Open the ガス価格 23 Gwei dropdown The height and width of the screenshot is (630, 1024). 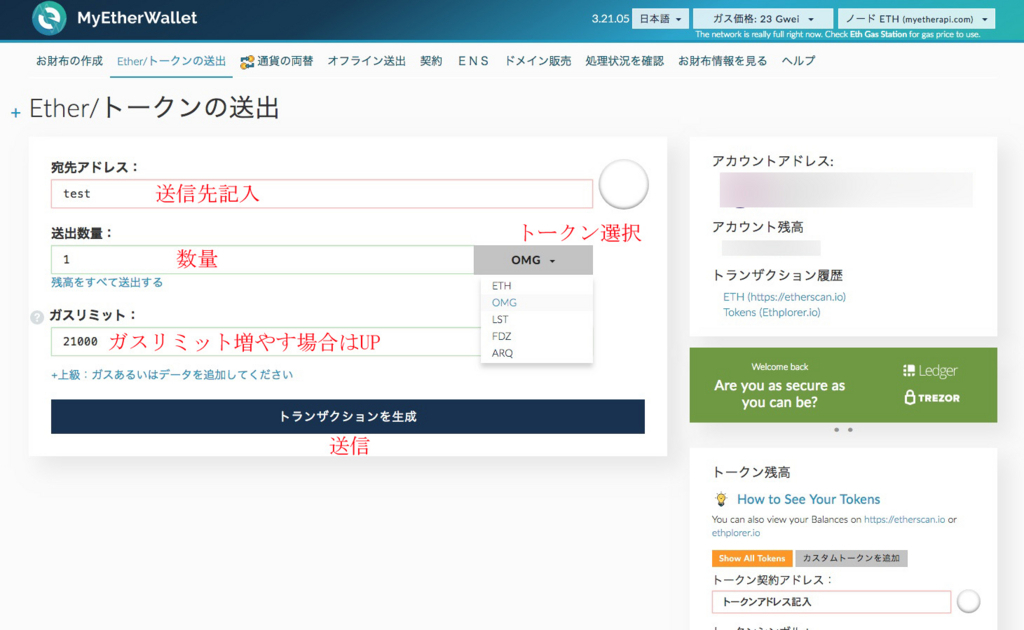[763, 19]
